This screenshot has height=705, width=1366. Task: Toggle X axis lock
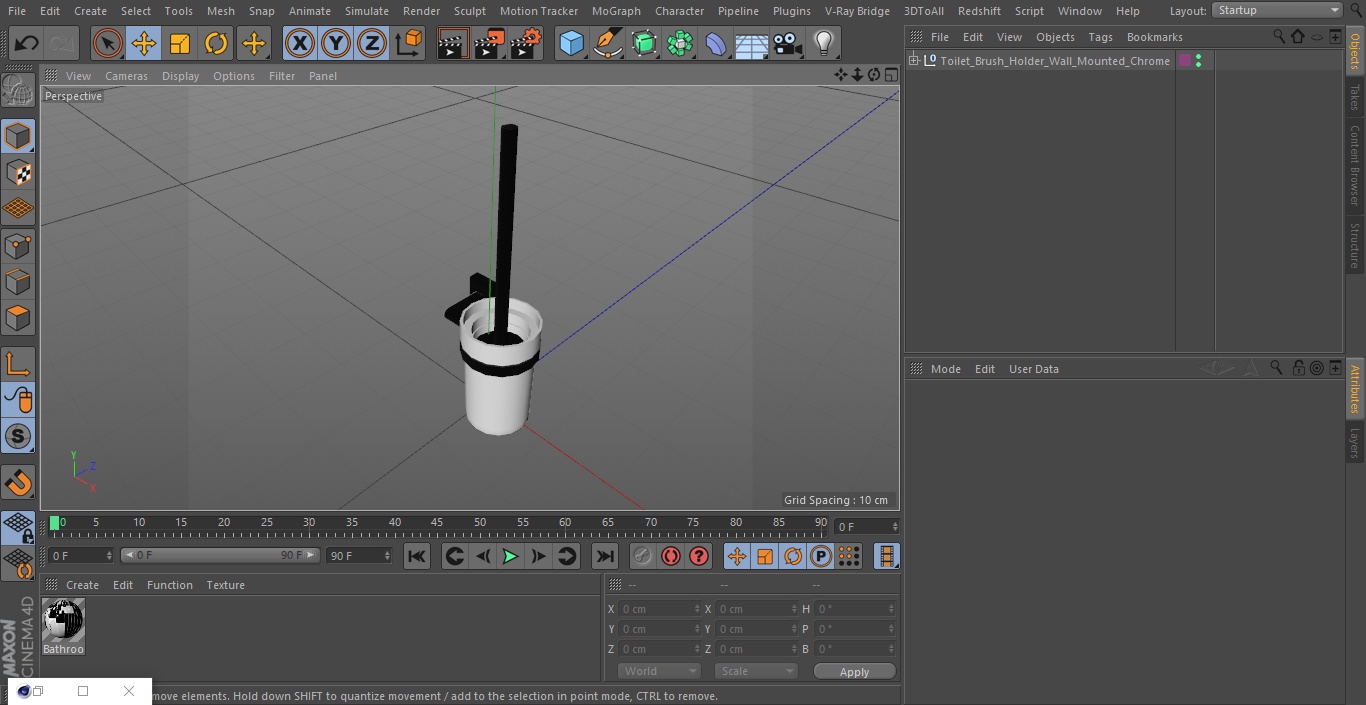pos(299,43)
